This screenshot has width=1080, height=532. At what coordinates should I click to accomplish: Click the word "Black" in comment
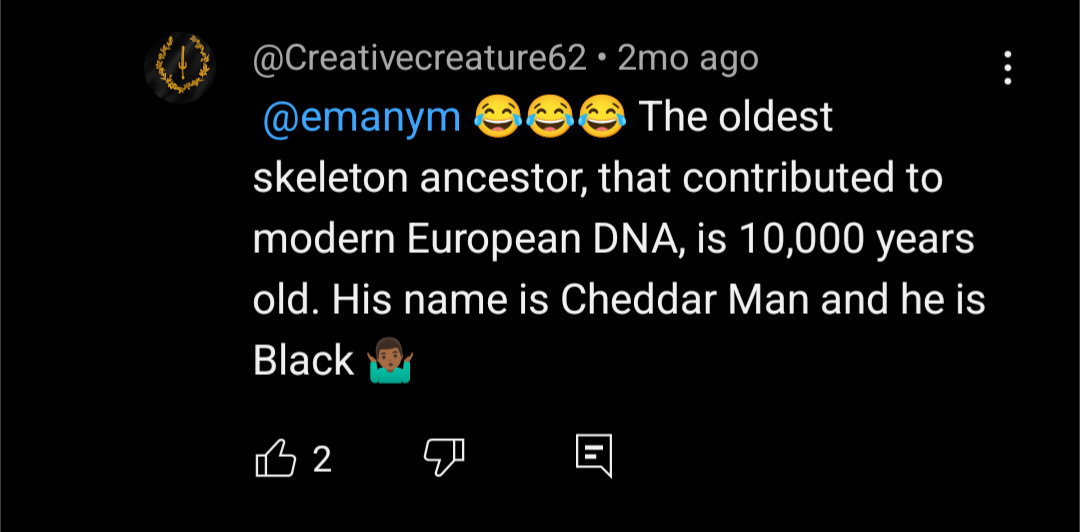click(x=304, y=361)
